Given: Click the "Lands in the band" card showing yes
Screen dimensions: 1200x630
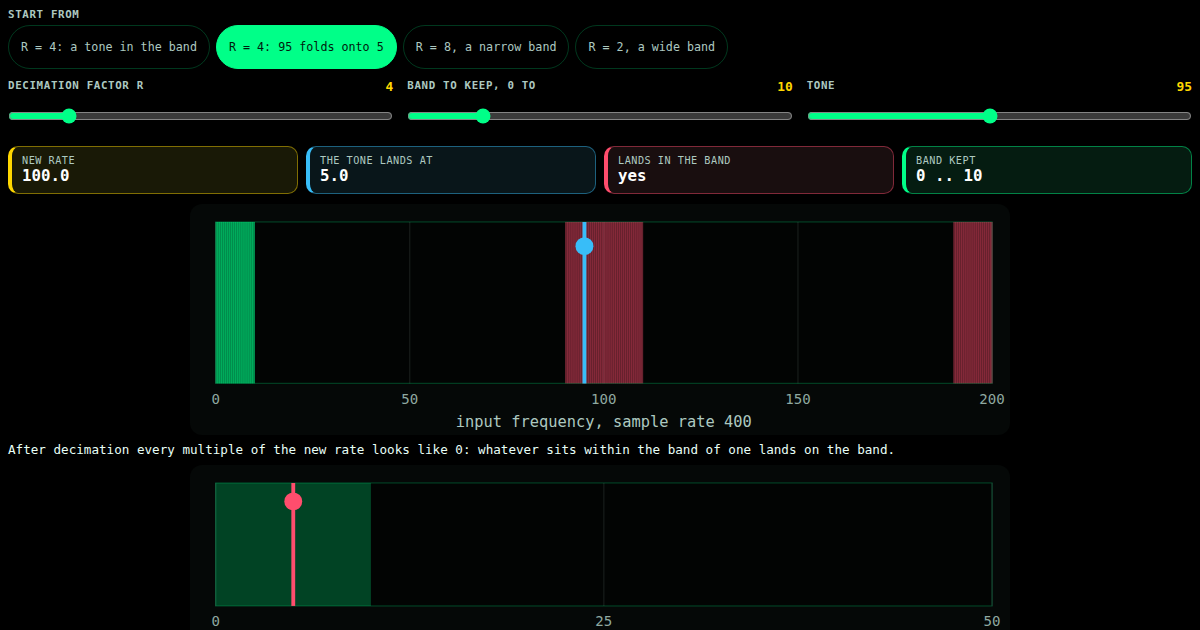Looking at the screenshot, I should tap(749, 170).
